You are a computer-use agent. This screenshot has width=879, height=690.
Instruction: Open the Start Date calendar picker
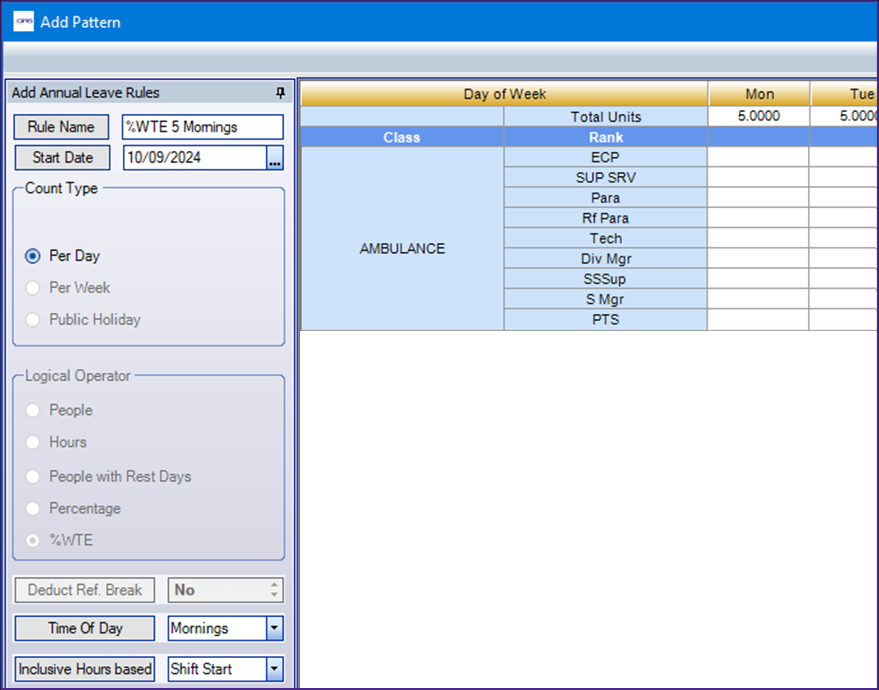pyautogui.click(x=274, y=158)
